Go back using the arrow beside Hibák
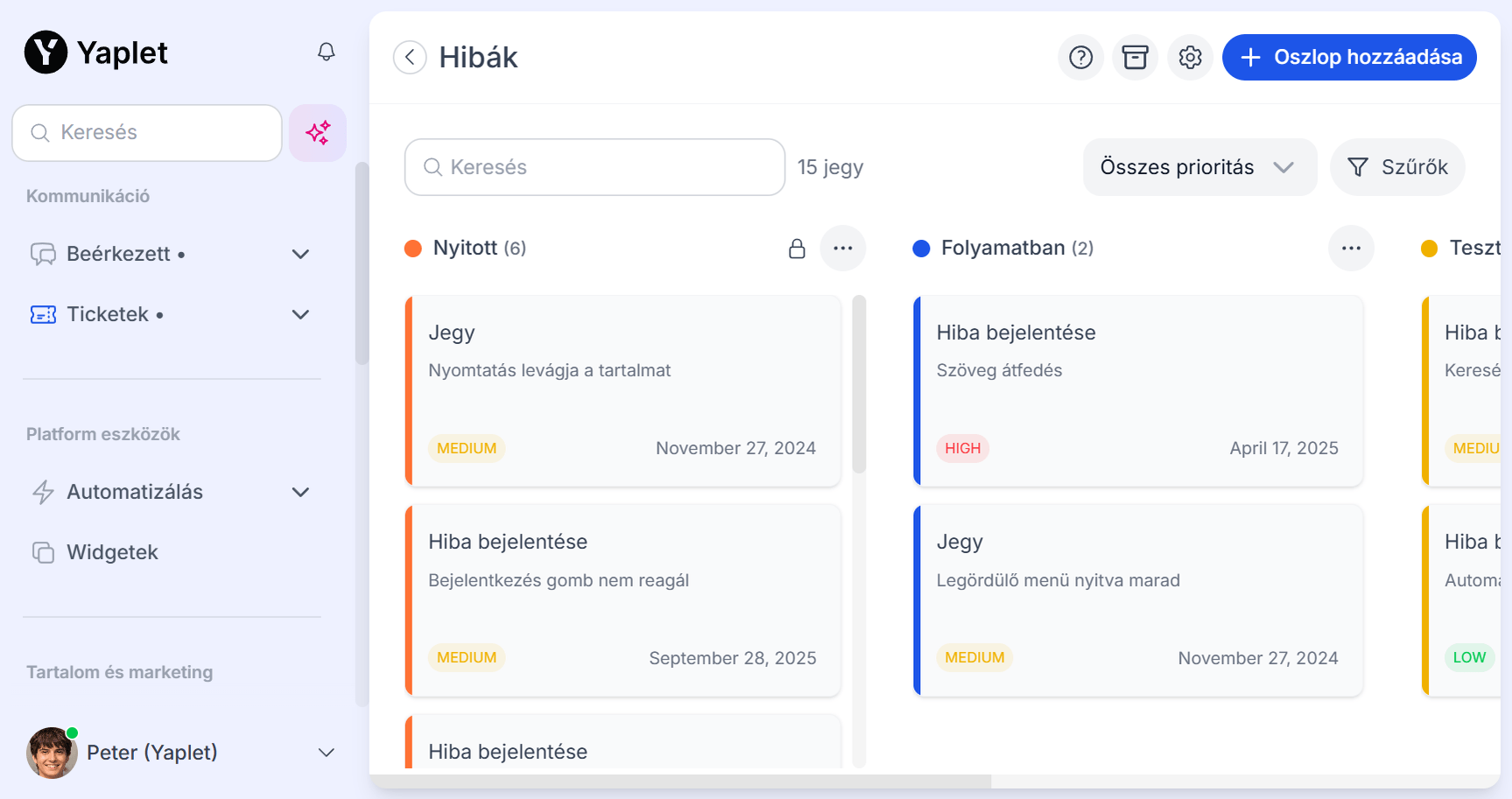The width and height of the screenshot is (1512, 799). 410,58
